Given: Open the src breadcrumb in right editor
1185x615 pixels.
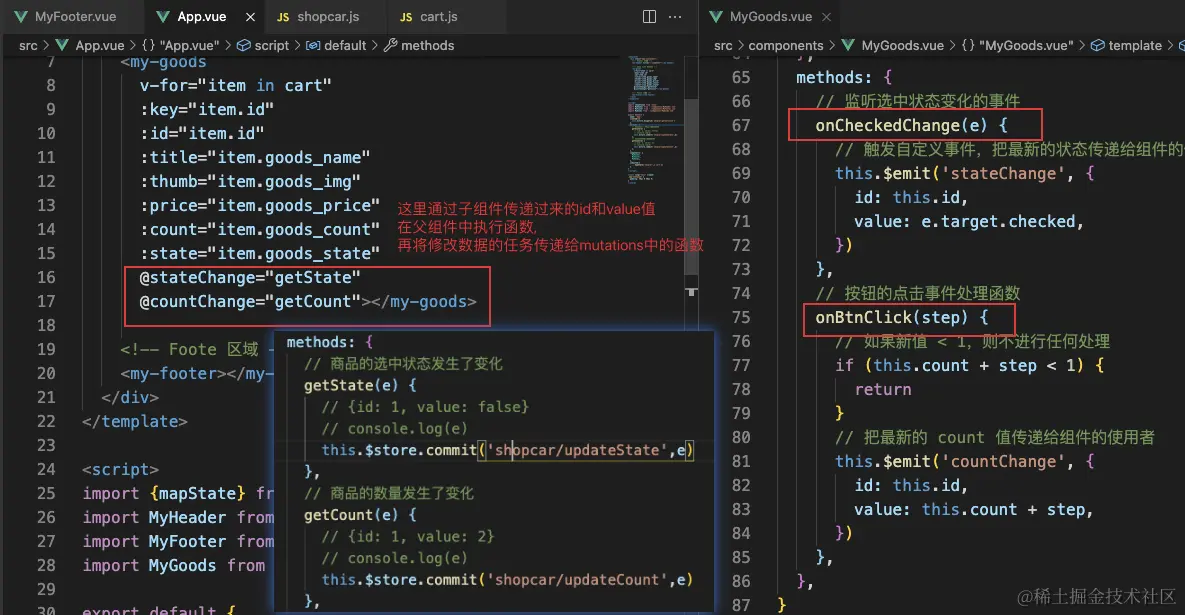Looking at the screenshot, I should pos(723,45).
